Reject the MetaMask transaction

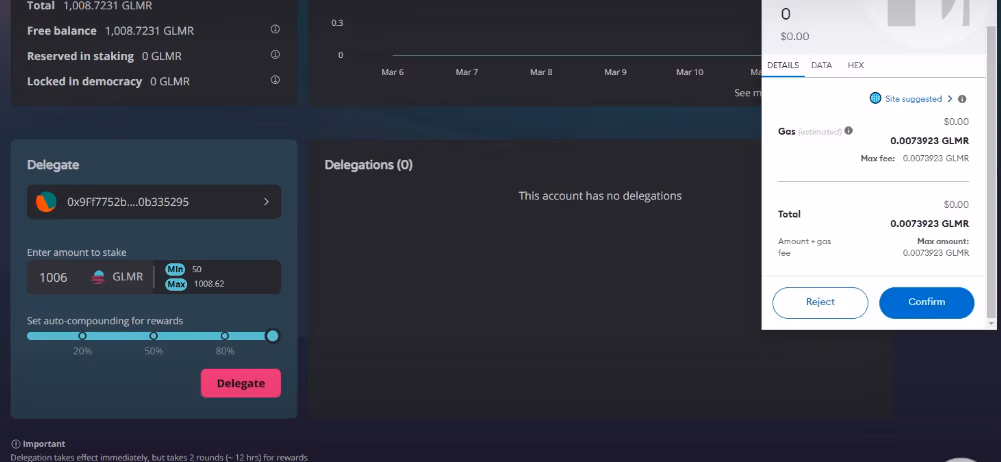coord(819,302)
